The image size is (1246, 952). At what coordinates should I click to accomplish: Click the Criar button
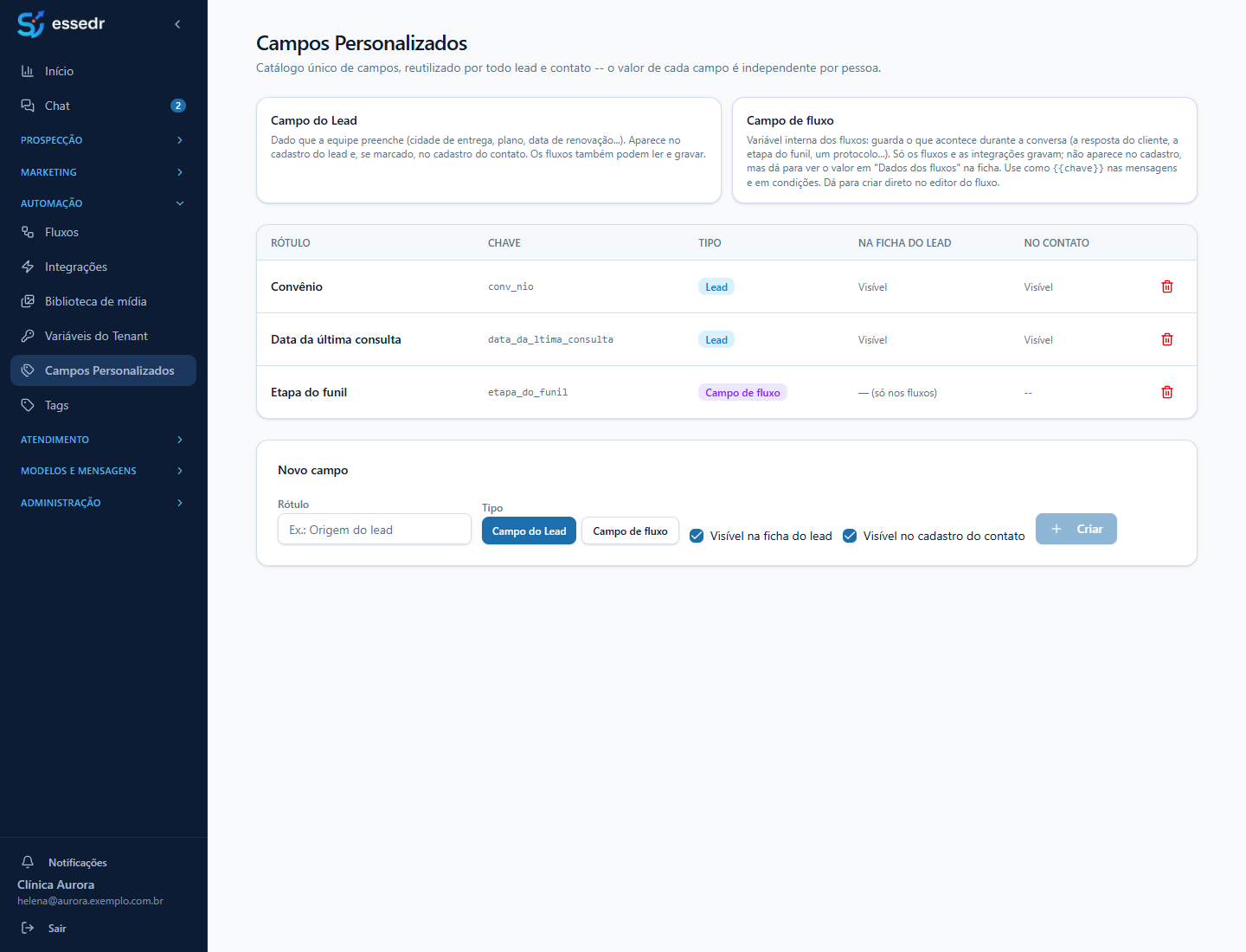[1076, 529]
